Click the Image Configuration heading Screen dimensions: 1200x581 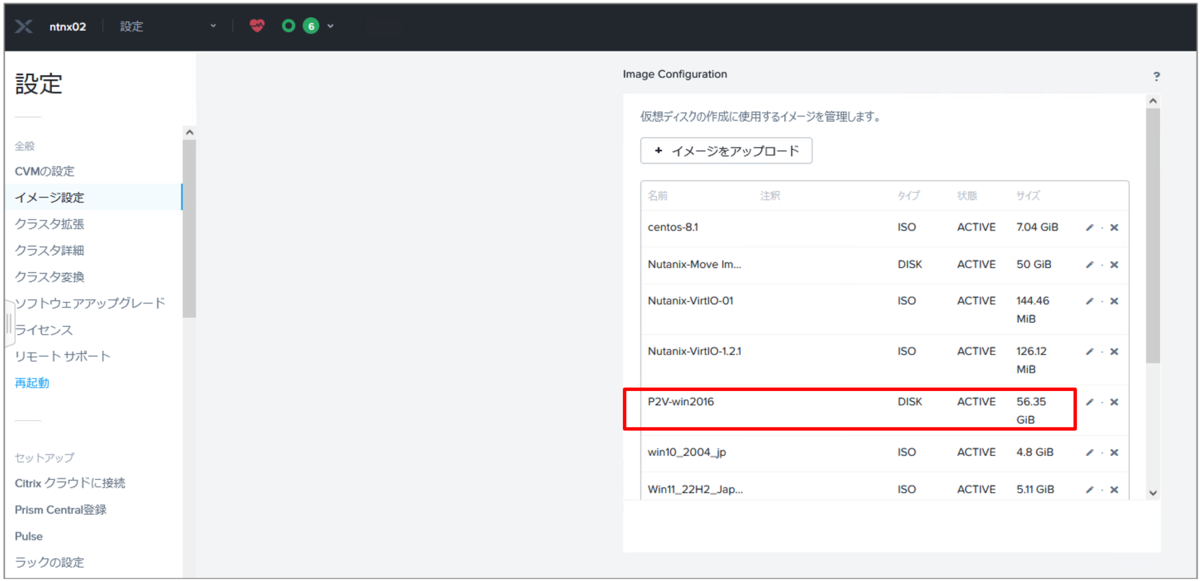(675, 74)
